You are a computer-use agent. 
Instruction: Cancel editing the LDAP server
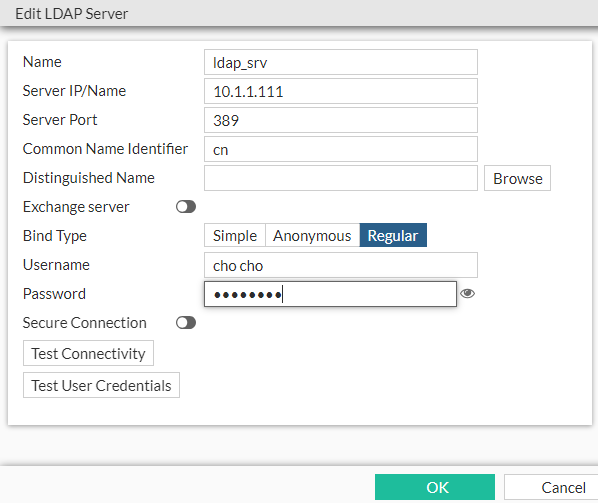[551, 487]
